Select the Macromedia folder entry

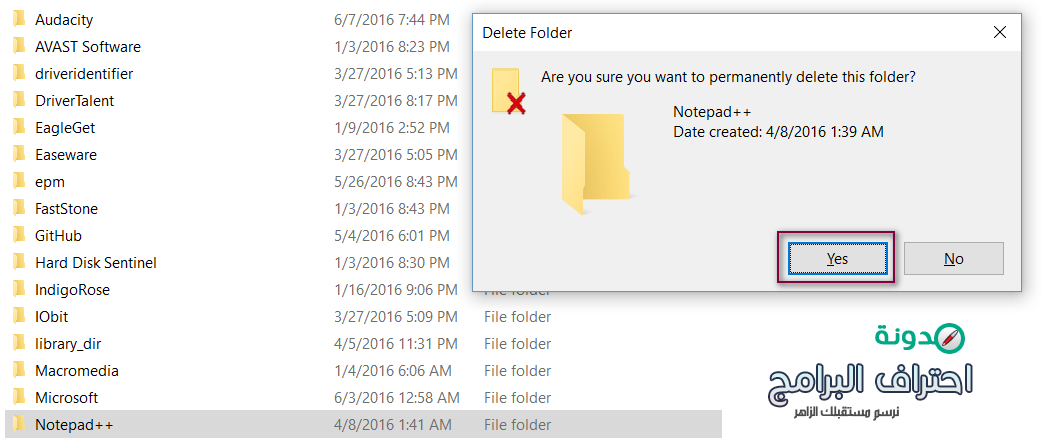click(77, 370)
